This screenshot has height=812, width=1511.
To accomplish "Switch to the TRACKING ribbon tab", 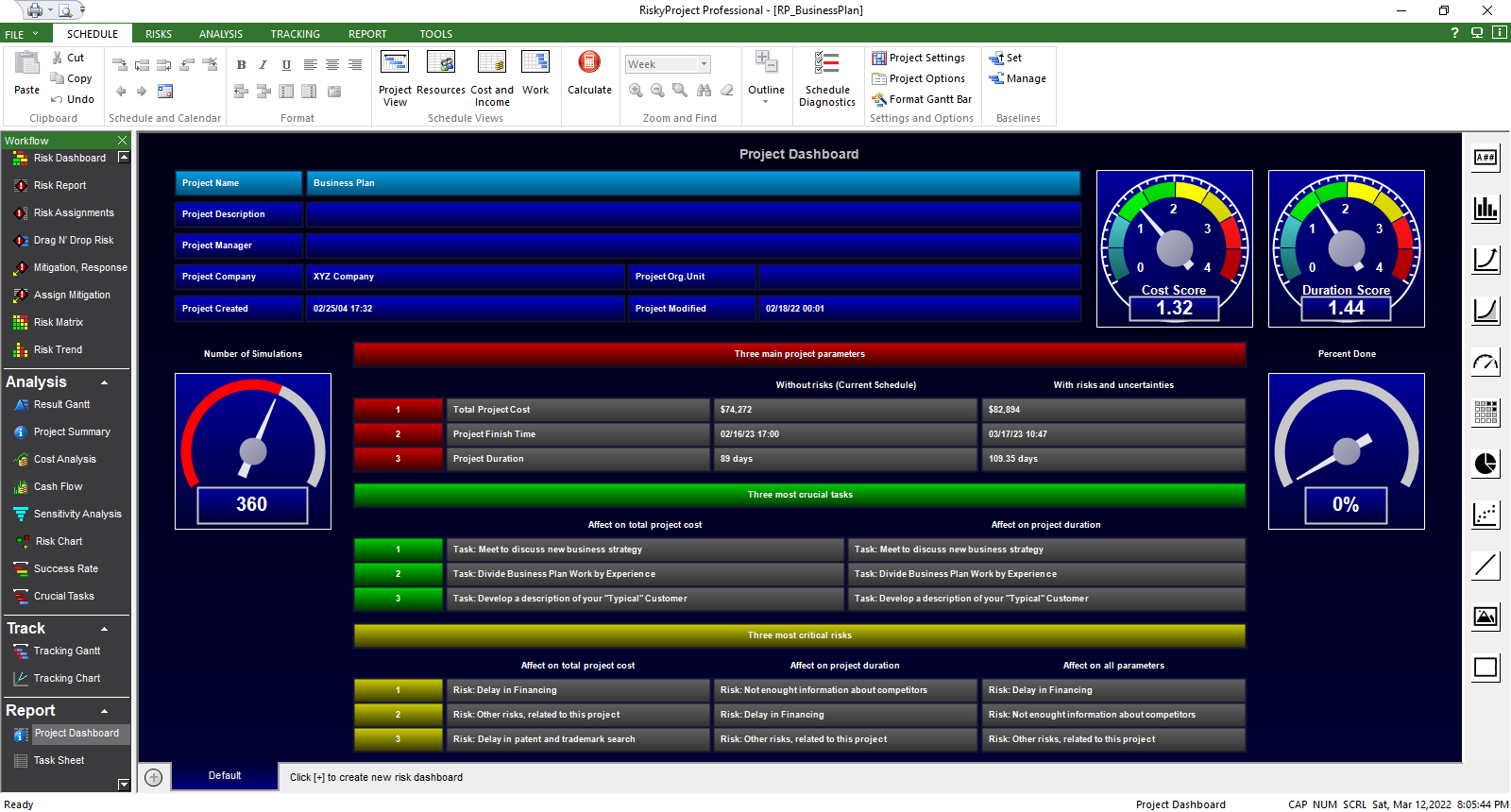I will pos(296,34).
